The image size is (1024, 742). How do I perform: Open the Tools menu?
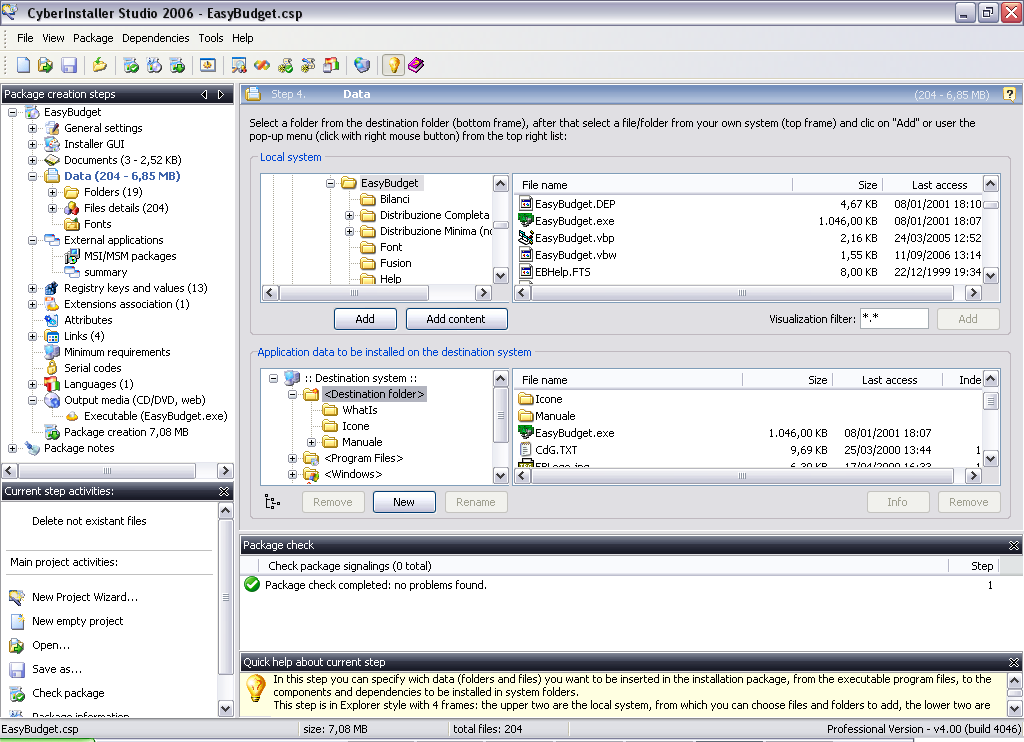pyautogui.click(x=211, y=38)
